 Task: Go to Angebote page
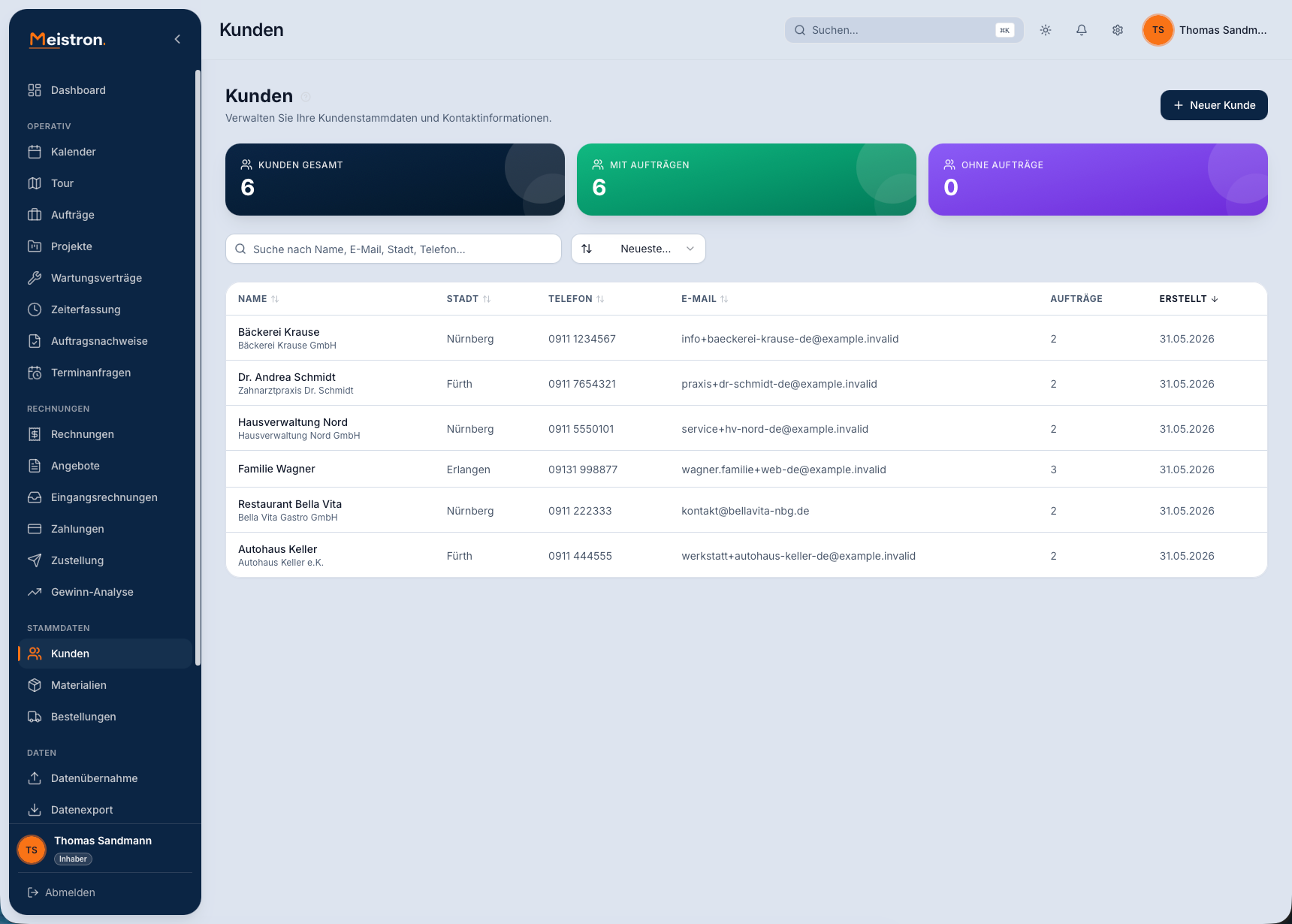point(105,466)
